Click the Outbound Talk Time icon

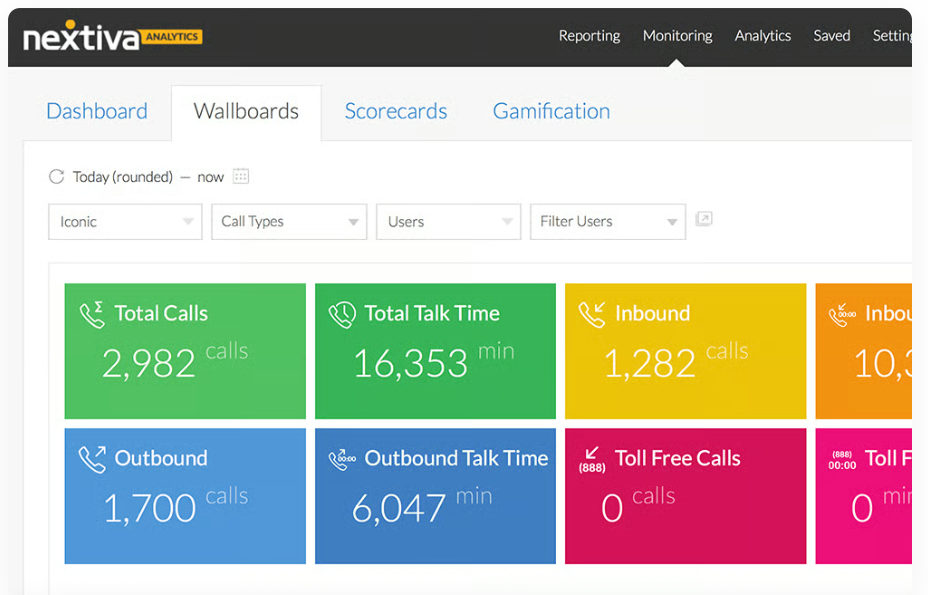pos(342,459)
